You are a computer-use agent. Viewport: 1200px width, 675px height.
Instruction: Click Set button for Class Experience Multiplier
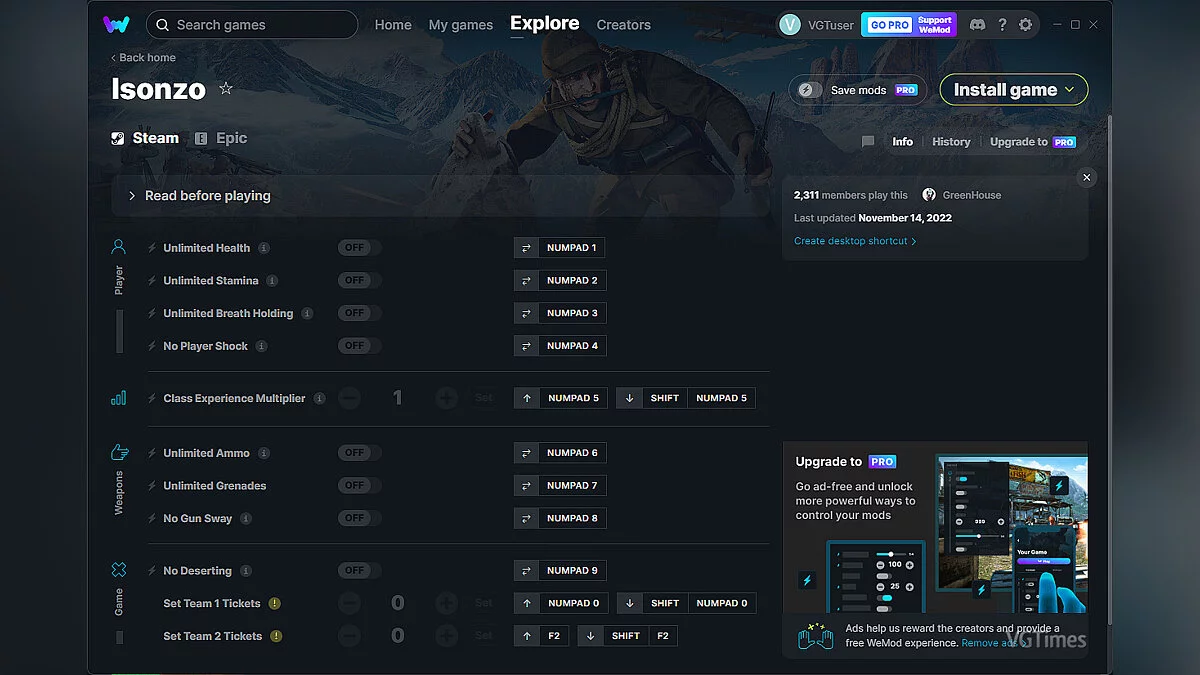point(484,398)
